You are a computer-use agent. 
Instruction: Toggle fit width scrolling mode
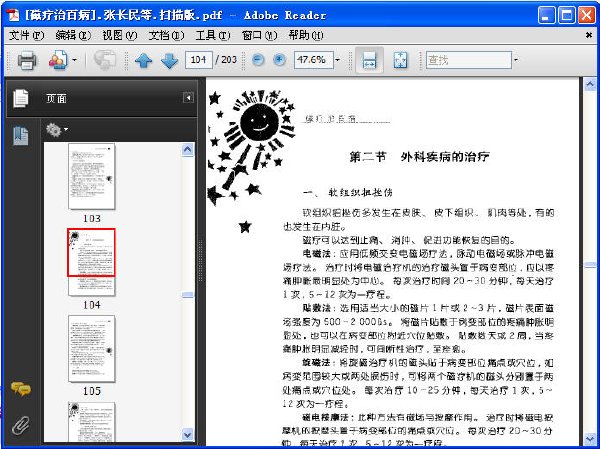pyautogui.click(x=369, y=60)
